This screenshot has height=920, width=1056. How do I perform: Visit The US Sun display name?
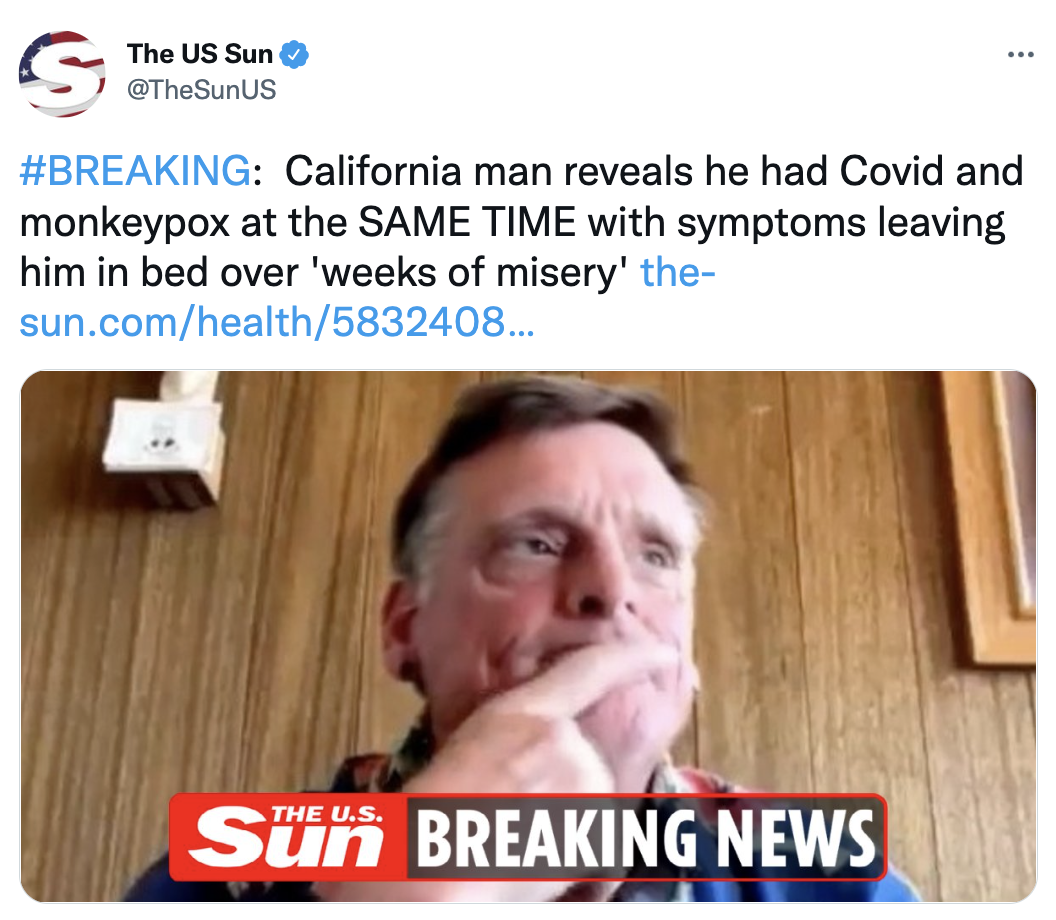pyautogui.click(x=199, y=54)
